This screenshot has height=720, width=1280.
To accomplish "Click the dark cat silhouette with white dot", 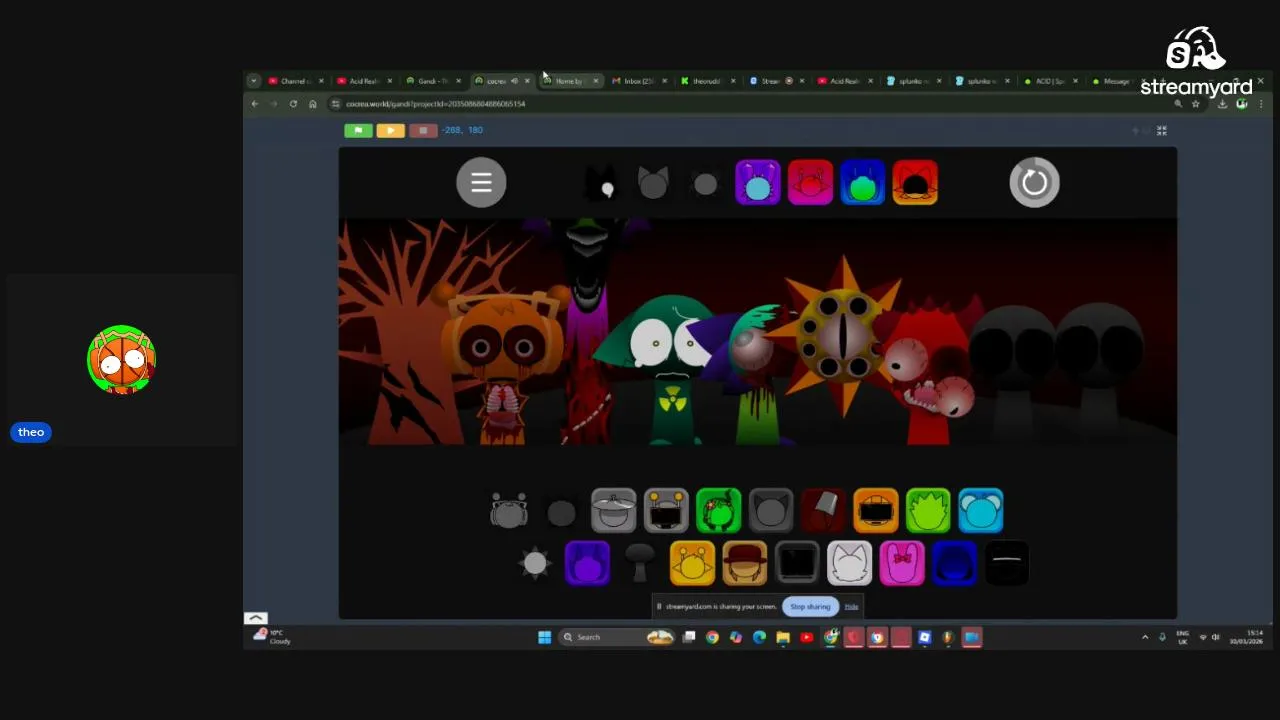I will pyautogui.click(x=601, y=183).
